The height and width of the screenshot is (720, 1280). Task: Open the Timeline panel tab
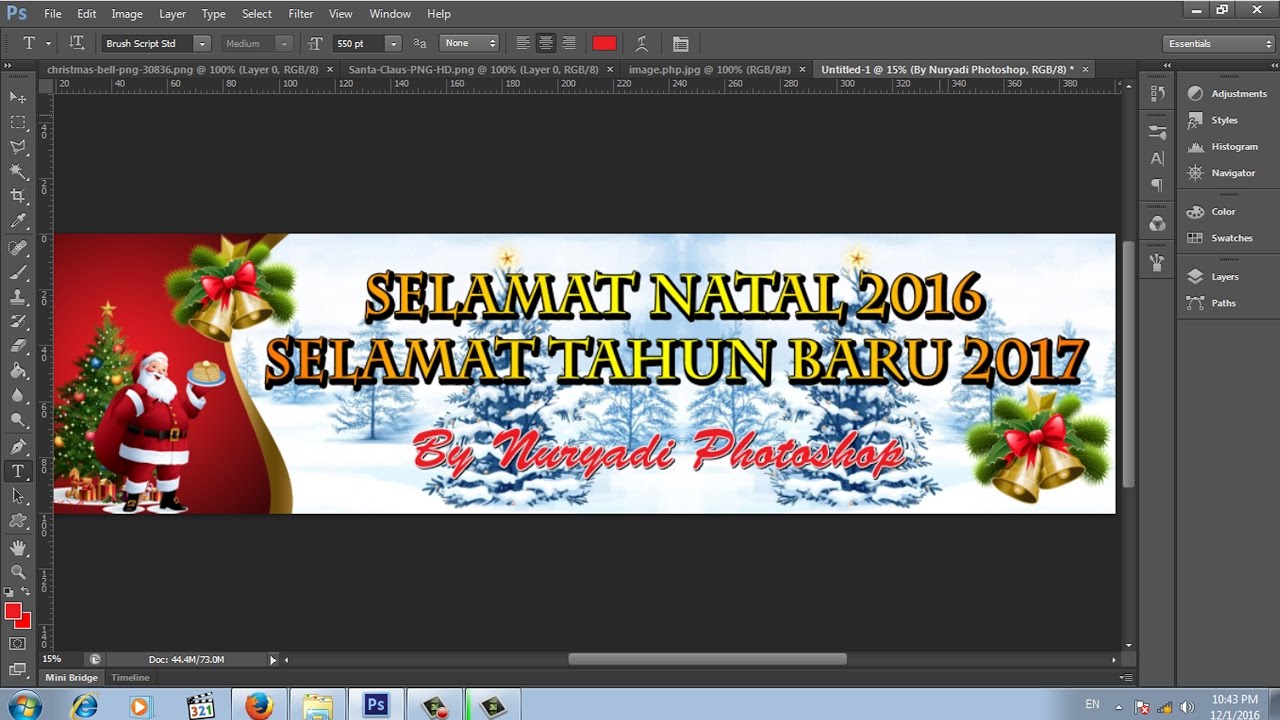click(130, 677)
